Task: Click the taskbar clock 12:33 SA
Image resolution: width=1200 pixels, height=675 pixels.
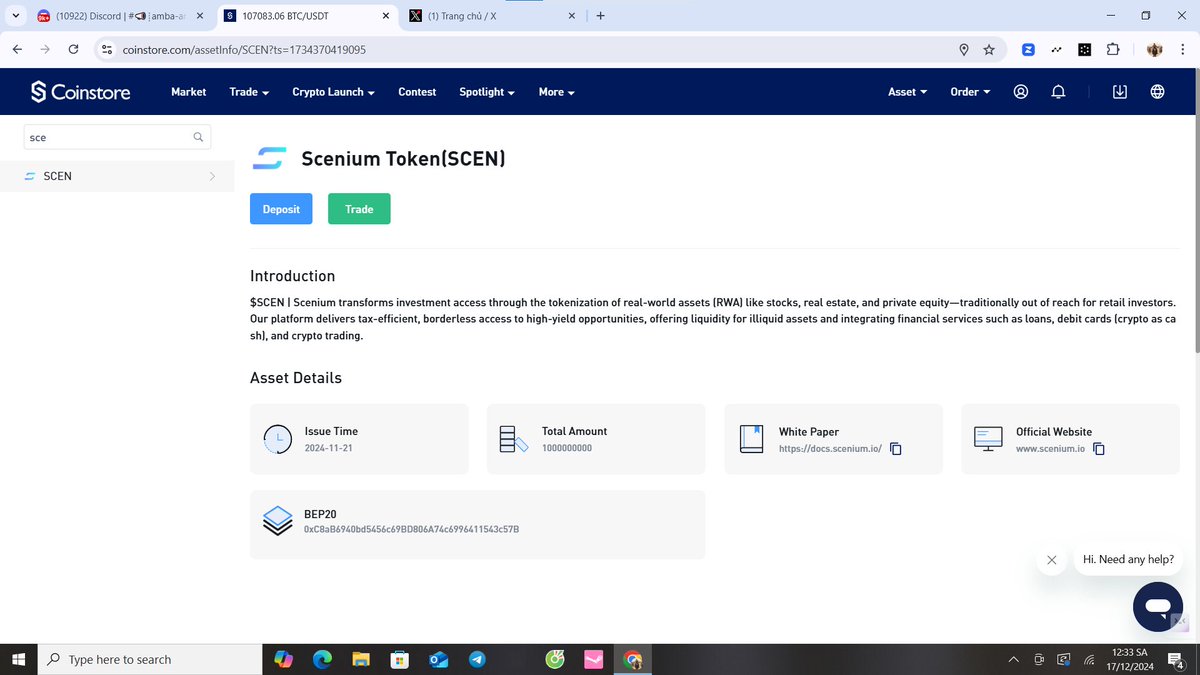Action: [1130, 659]
